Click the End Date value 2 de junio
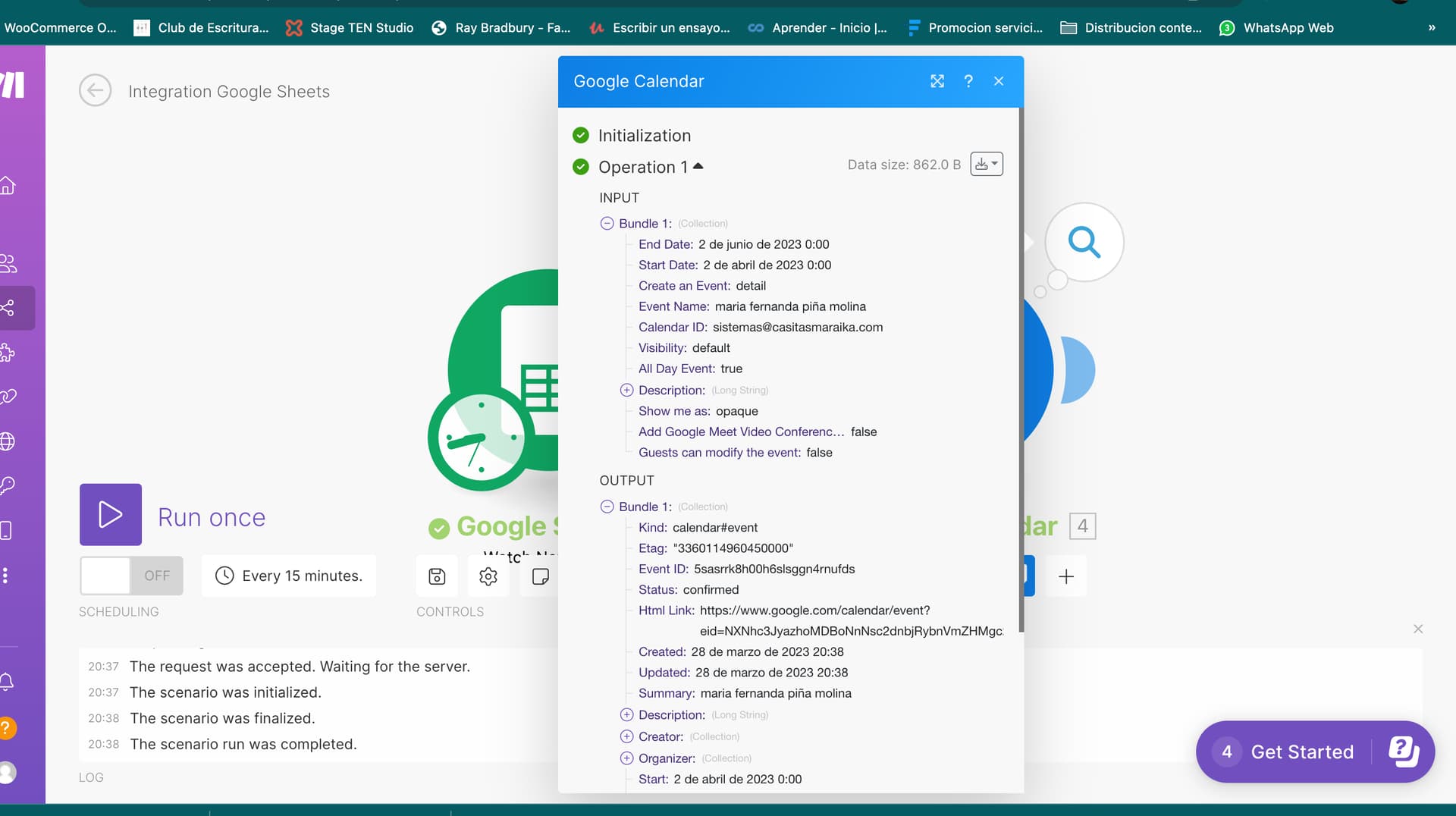Viewport: 1456px width, 816px height. 764,244
